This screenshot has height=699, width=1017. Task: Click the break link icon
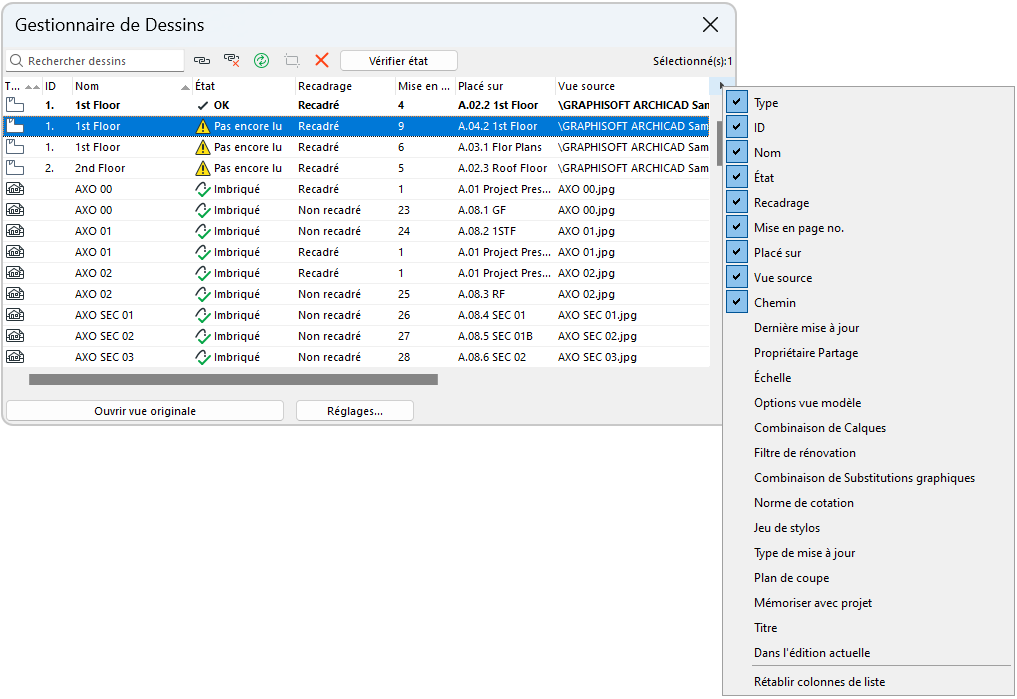232,61
